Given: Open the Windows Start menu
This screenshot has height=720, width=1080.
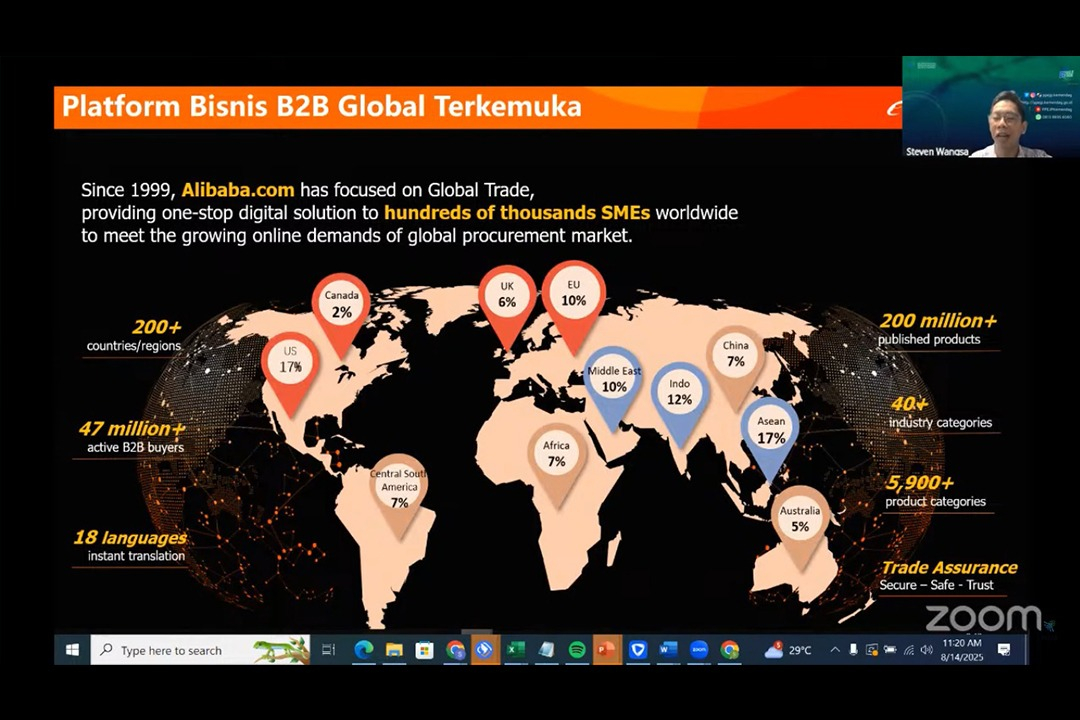Looking at the screenshot, I should click(x=72, y=650).
